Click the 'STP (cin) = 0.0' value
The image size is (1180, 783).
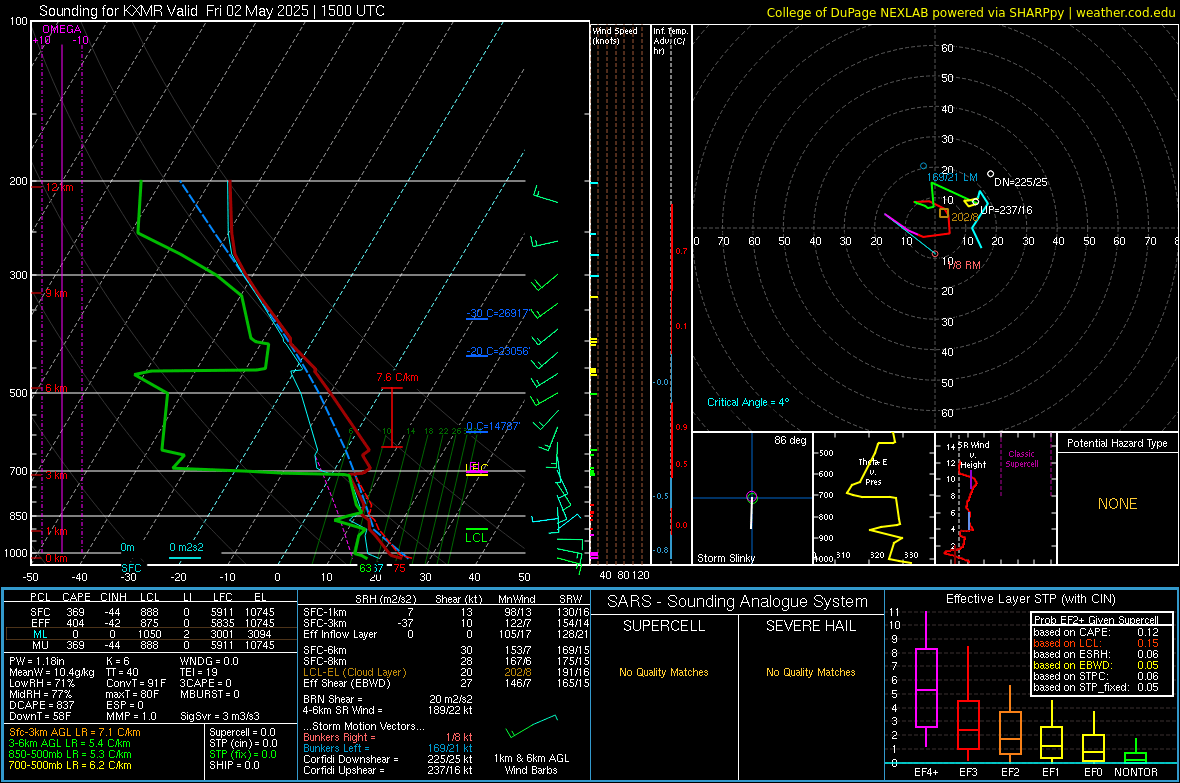coord(243,743)
